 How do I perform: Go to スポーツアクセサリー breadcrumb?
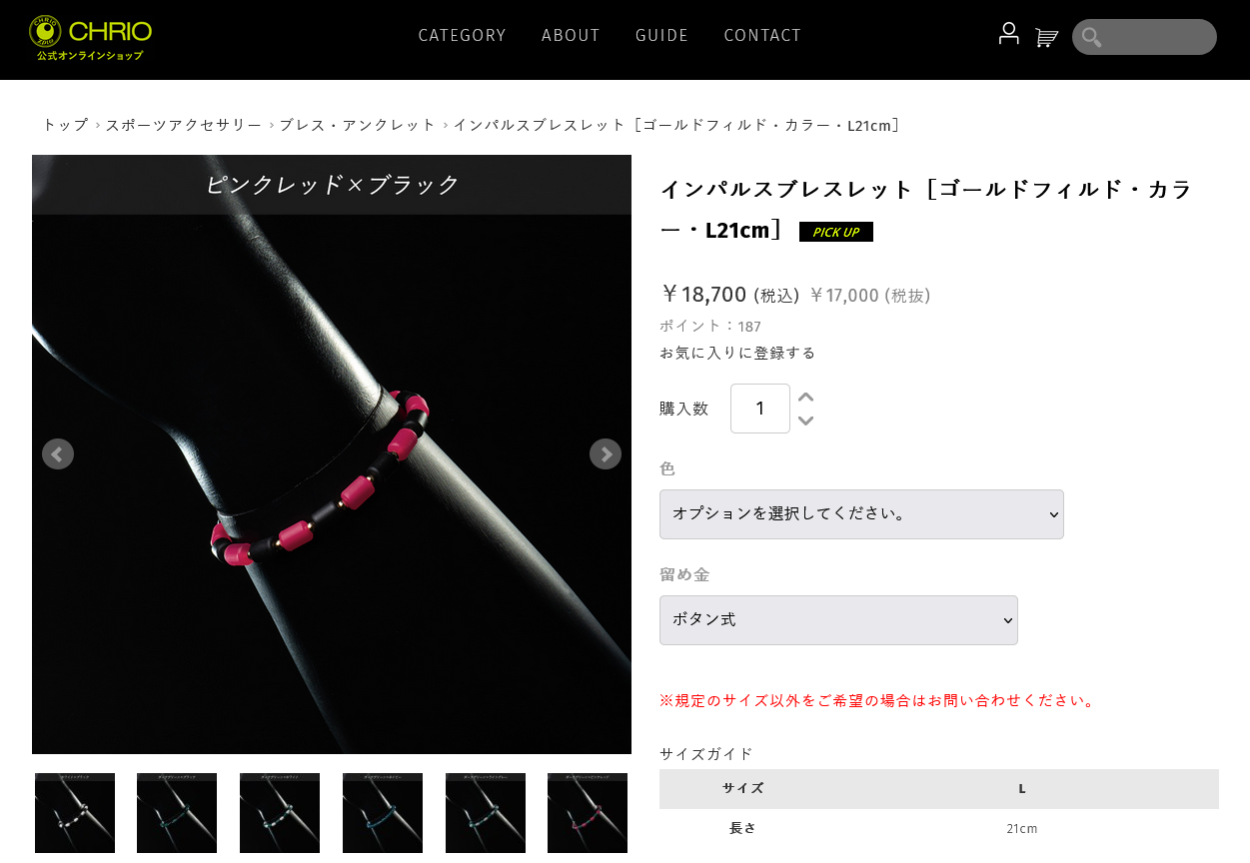184,125
